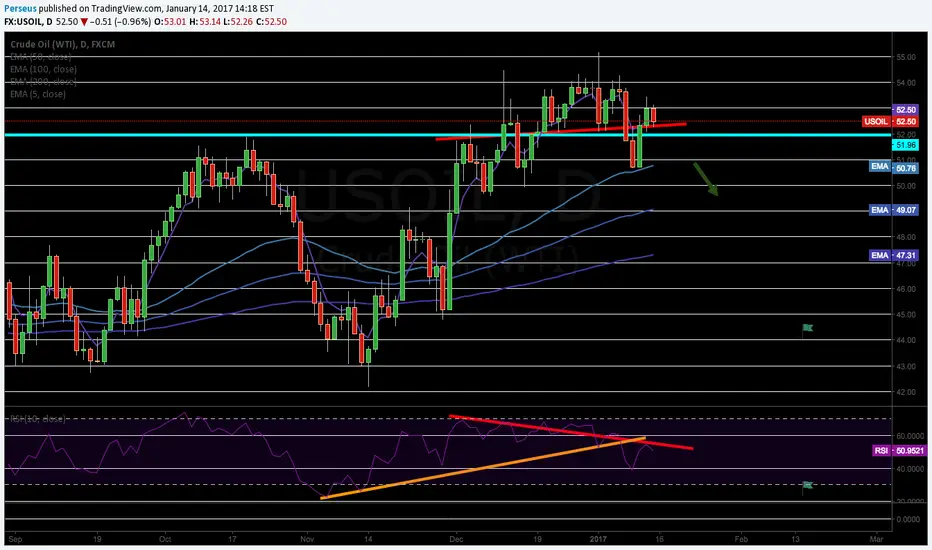Click the Nov date label on time axis
The height and width of the screenshot is (550, 932).
pos(307,539)
